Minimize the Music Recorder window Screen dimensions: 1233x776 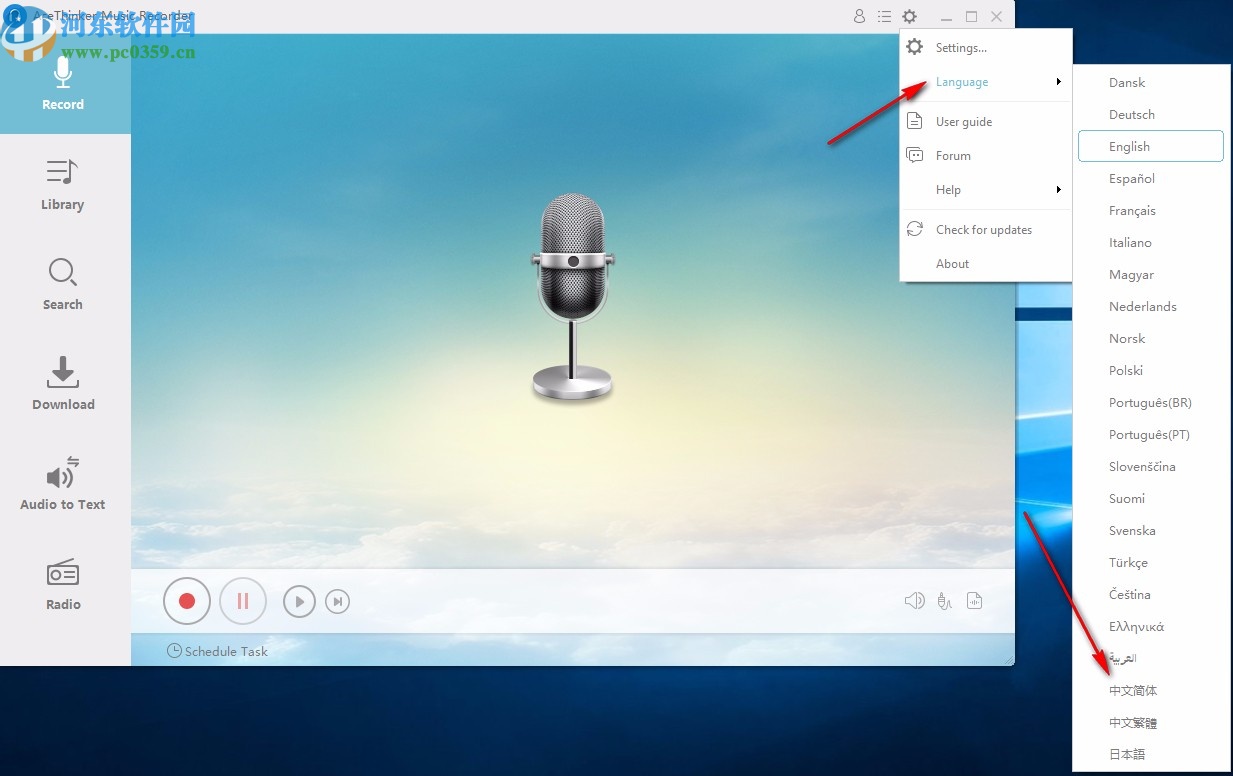coord(946,17)
